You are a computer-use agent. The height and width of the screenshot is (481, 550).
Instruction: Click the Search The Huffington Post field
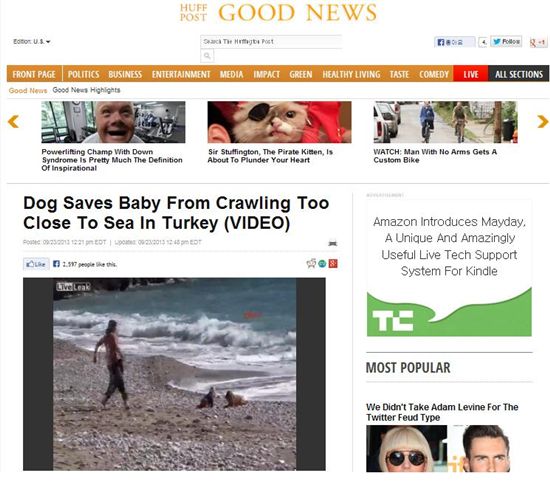point(271,41)
